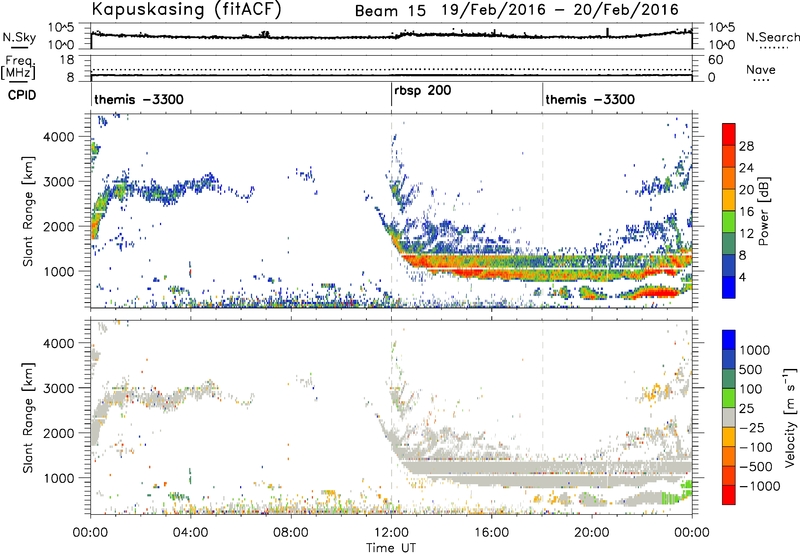
Task: Click the "-500" value on the velocity color bar
Action: pos(755,467)
